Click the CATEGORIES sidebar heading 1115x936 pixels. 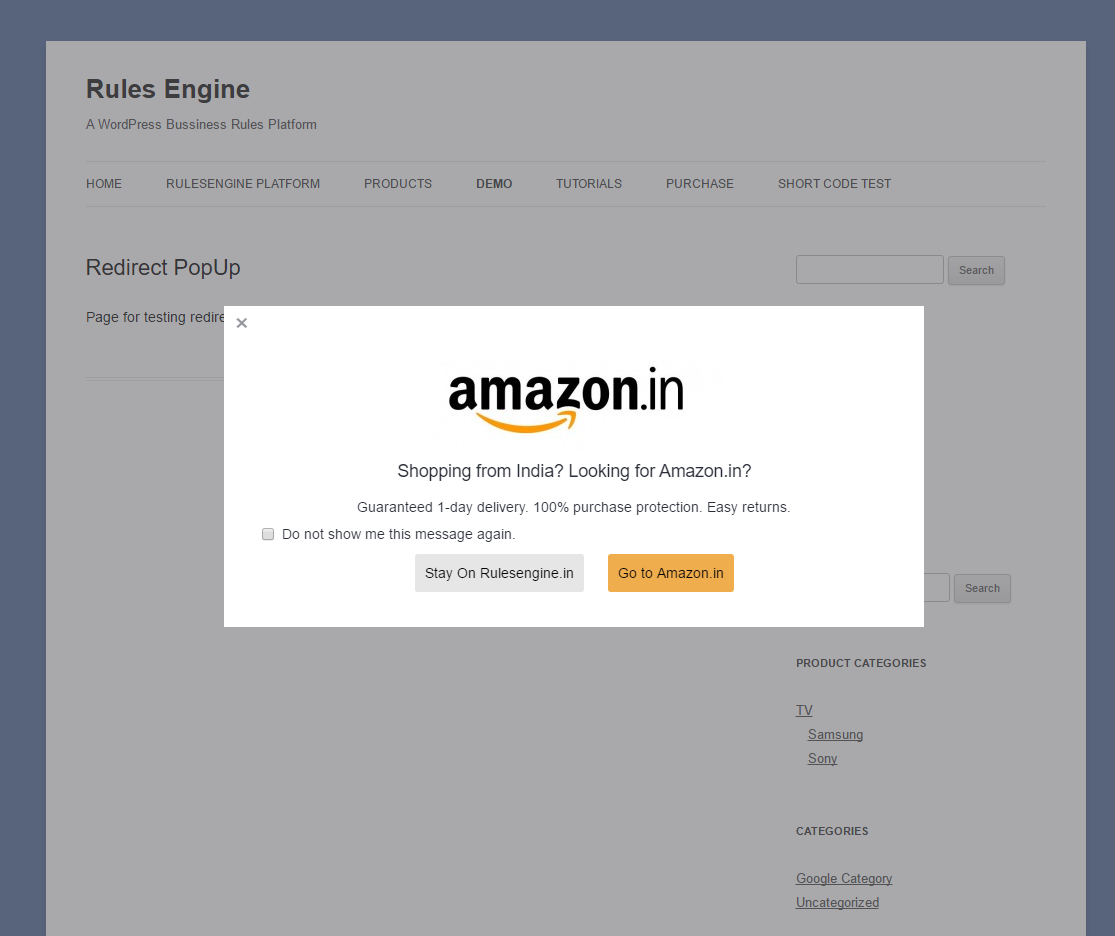(x=832, y=831)
